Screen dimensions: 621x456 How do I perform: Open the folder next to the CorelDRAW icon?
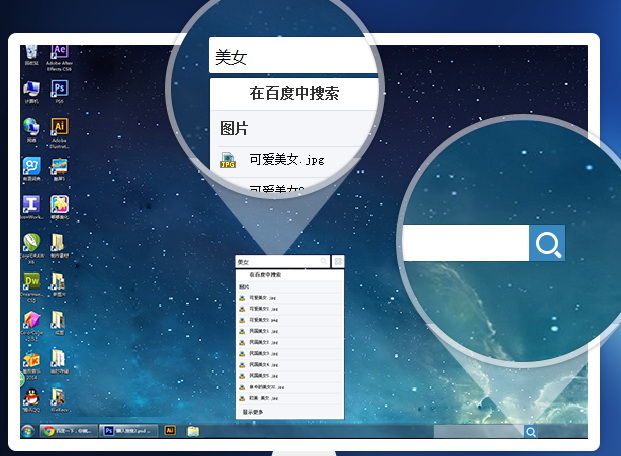pos(59,246)
